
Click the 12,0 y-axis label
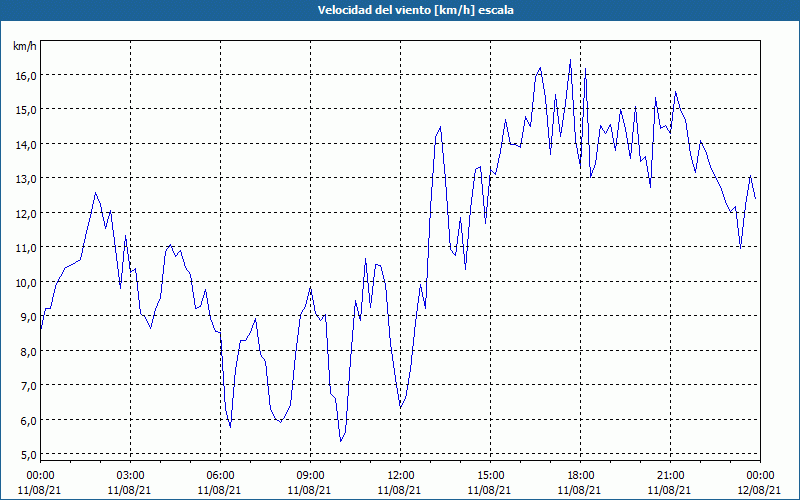(27, 214)
